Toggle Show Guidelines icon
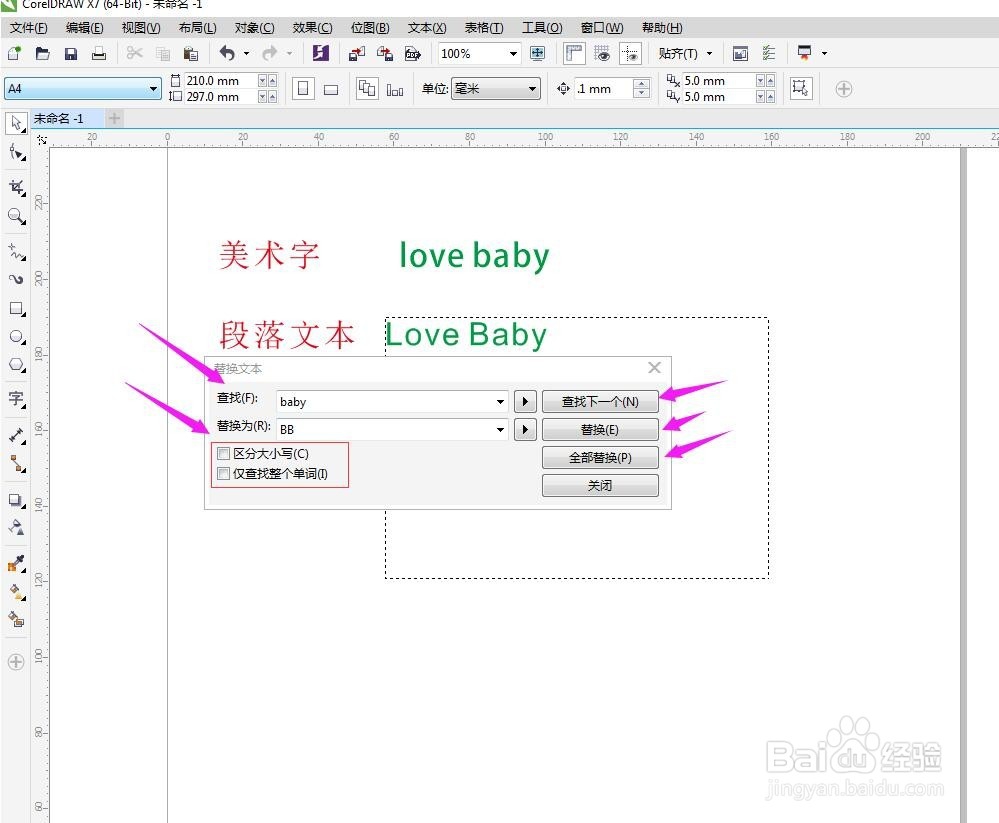The image size is (999, 823). 630,54
